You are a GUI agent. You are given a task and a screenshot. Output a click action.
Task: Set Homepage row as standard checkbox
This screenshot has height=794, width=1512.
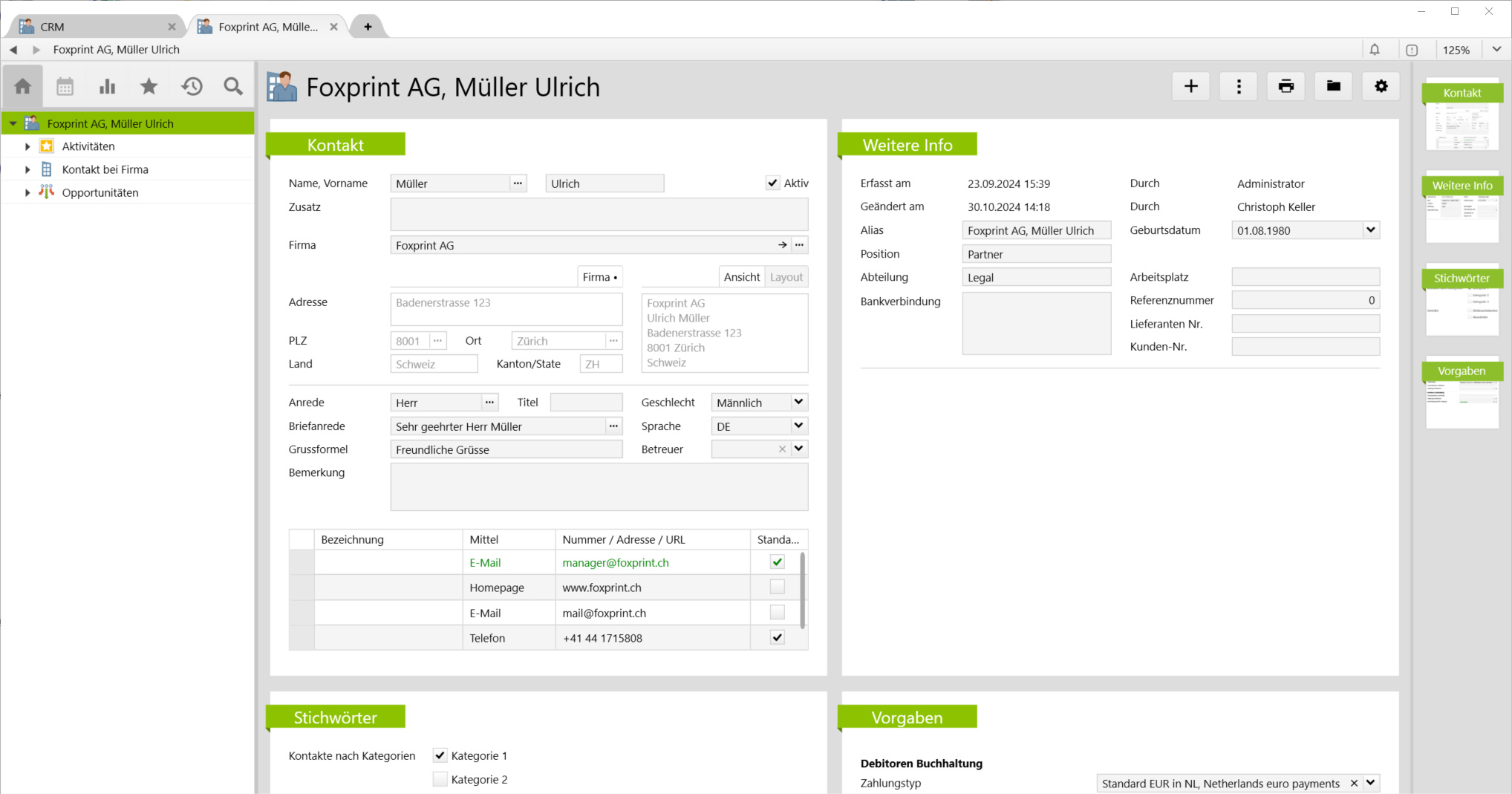click(x=777, y=587)
